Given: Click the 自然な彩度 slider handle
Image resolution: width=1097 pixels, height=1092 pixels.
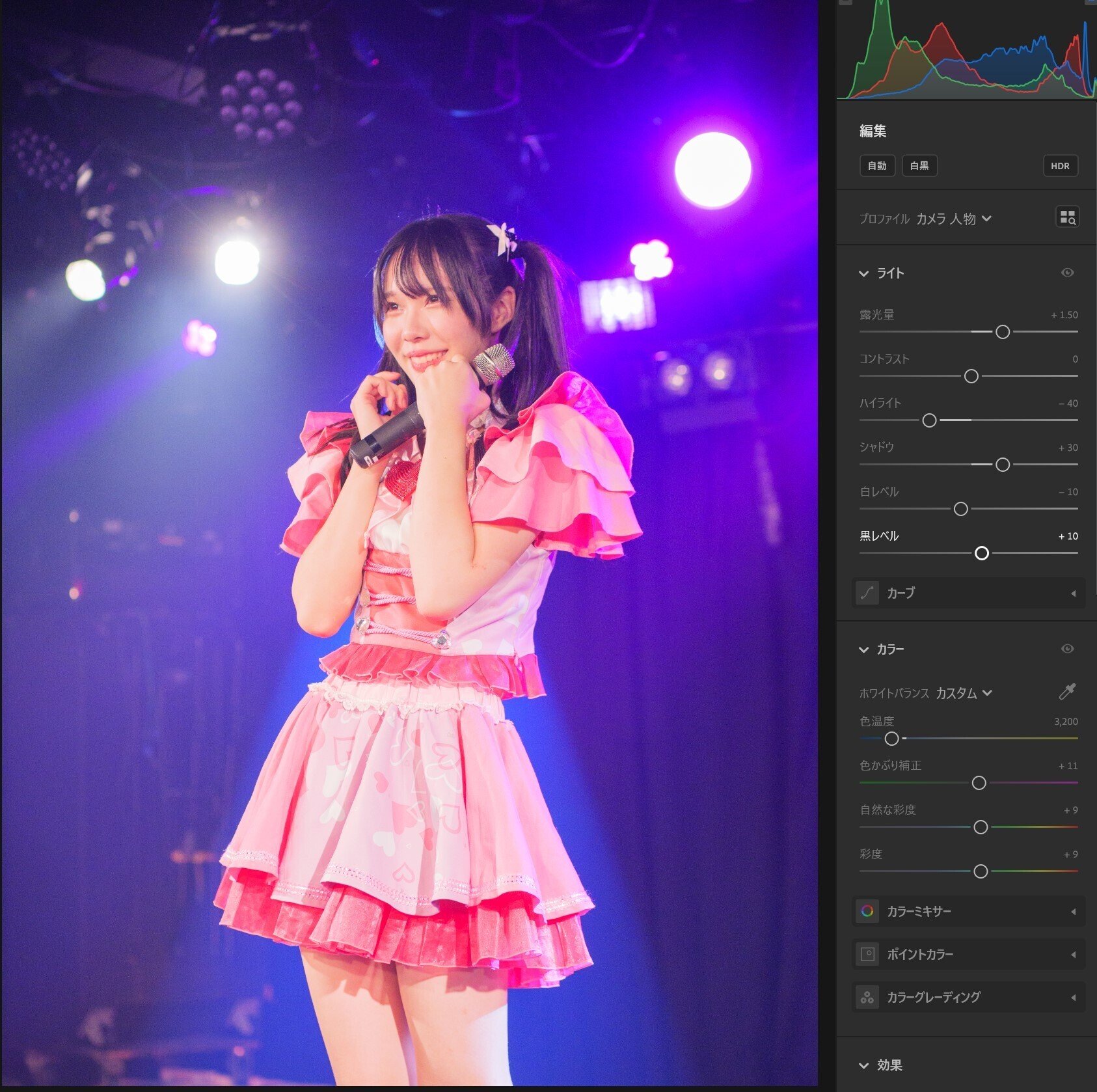Looking at the screenshot, I should 981,827.
